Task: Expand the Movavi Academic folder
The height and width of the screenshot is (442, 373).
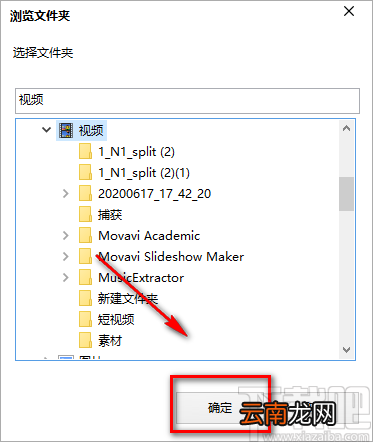Action: pos(66,235)
